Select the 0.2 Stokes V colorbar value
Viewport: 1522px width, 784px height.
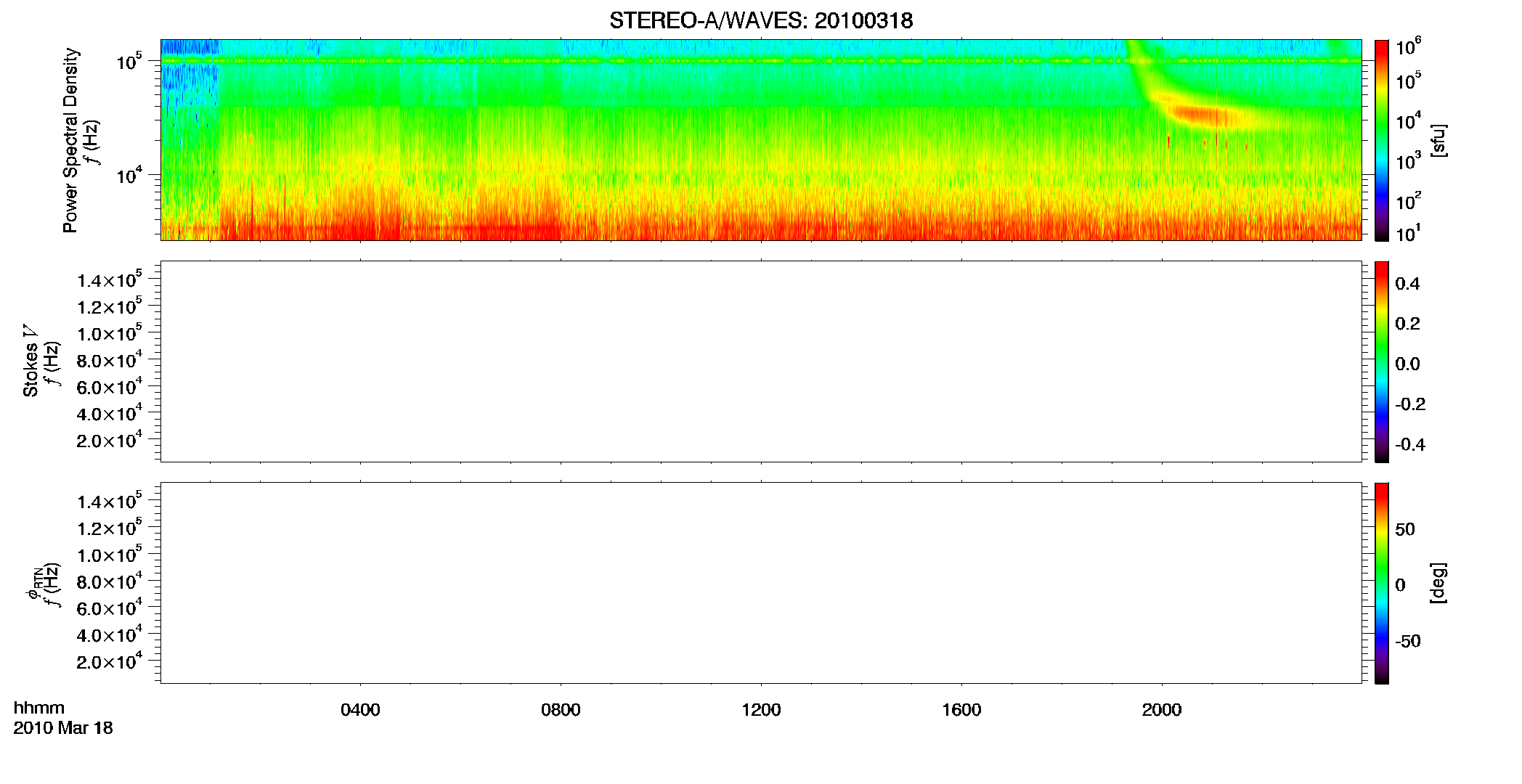click(x=1407, y=324)
